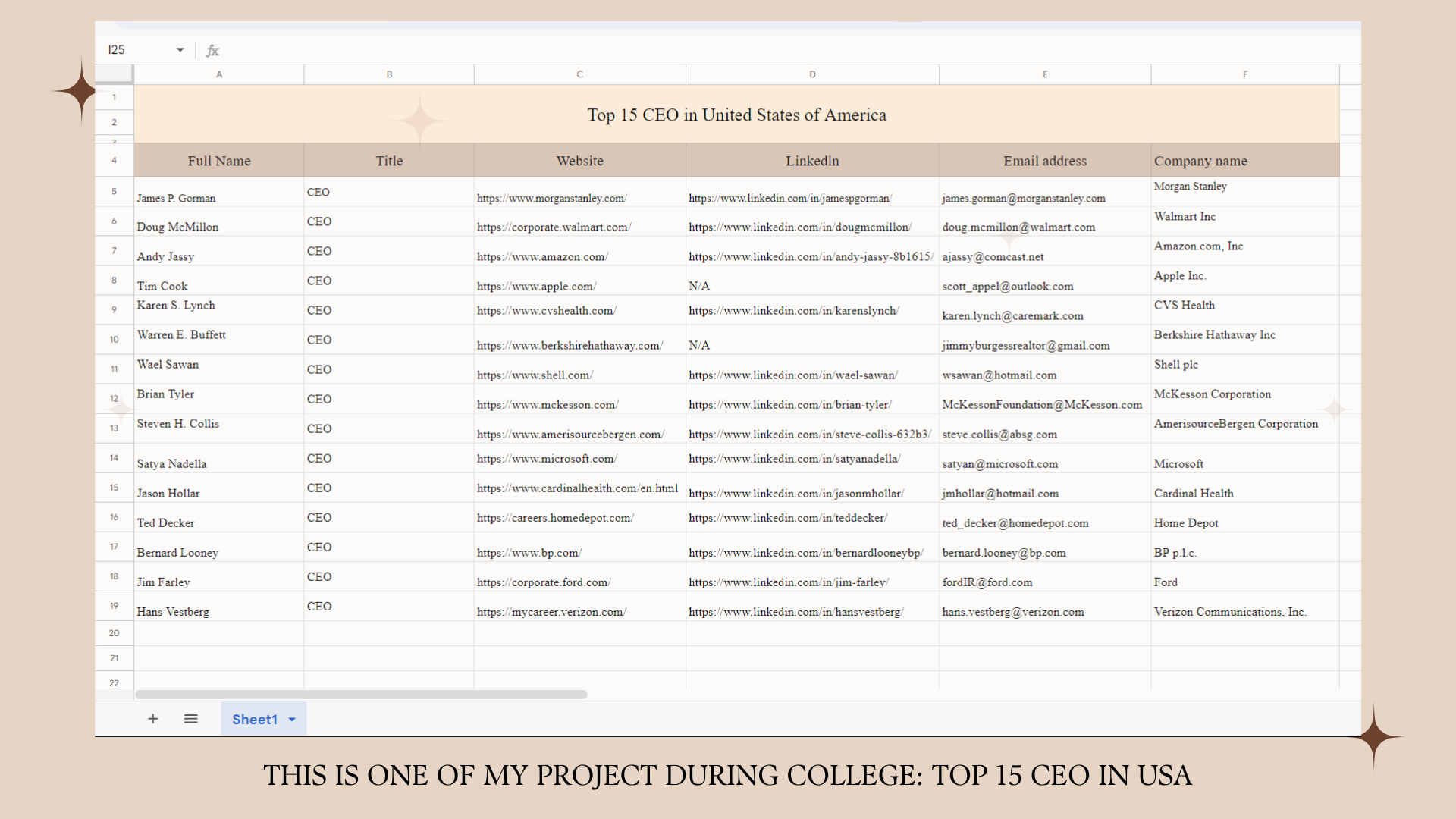
Task: Open Doug McMillon's LinkedIn link
Action: 800,227
